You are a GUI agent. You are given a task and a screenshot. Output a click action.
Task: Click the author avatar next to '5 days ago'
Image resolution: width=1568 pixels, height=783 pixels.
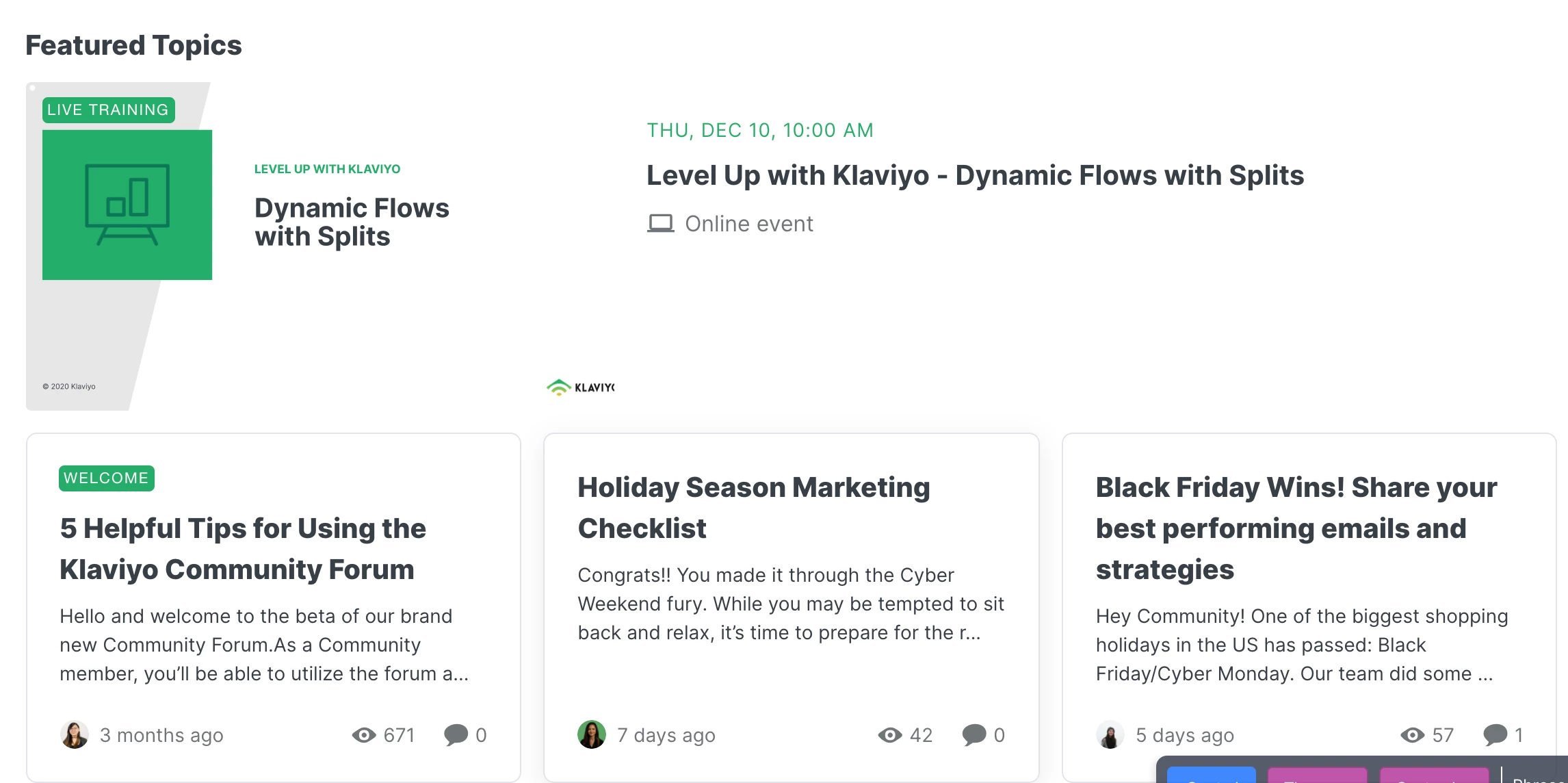(x=1110, y=734)
